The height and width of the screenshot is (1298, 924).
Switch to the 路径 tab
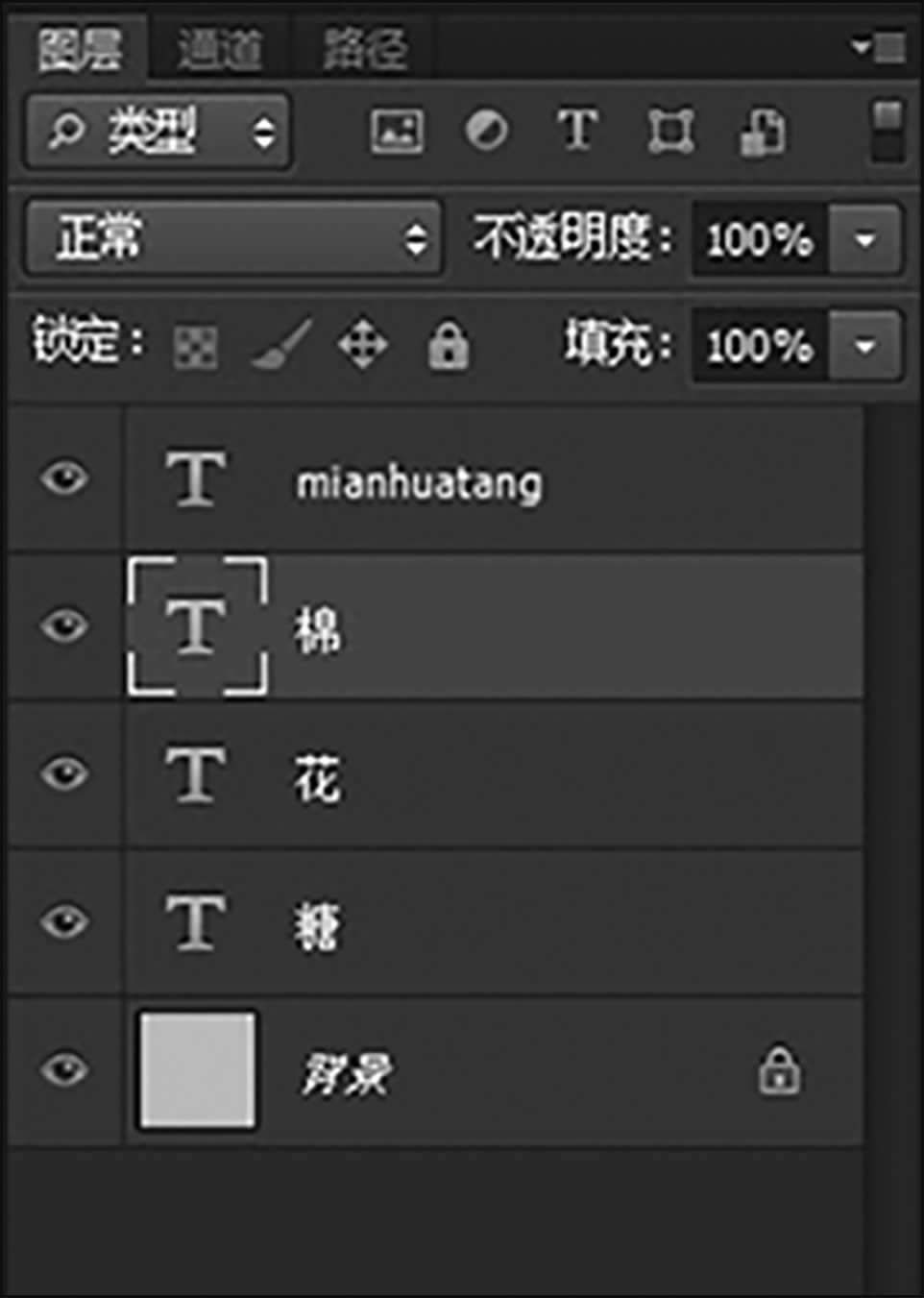pyautogui.click(x=364, y=48)
